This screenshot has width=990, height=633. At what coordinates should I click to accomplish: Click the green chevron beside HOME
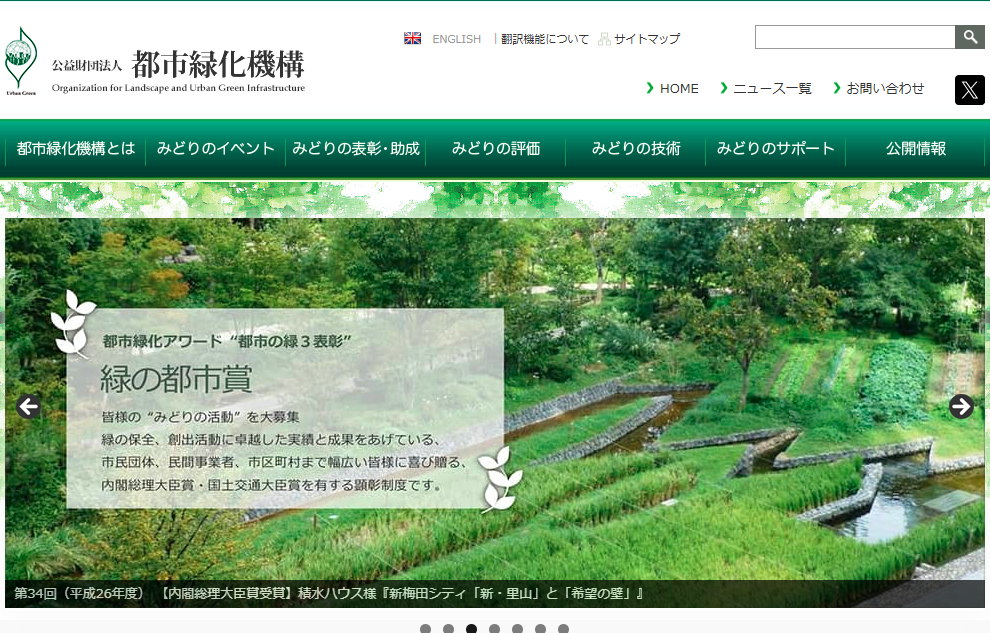(650, 88)
